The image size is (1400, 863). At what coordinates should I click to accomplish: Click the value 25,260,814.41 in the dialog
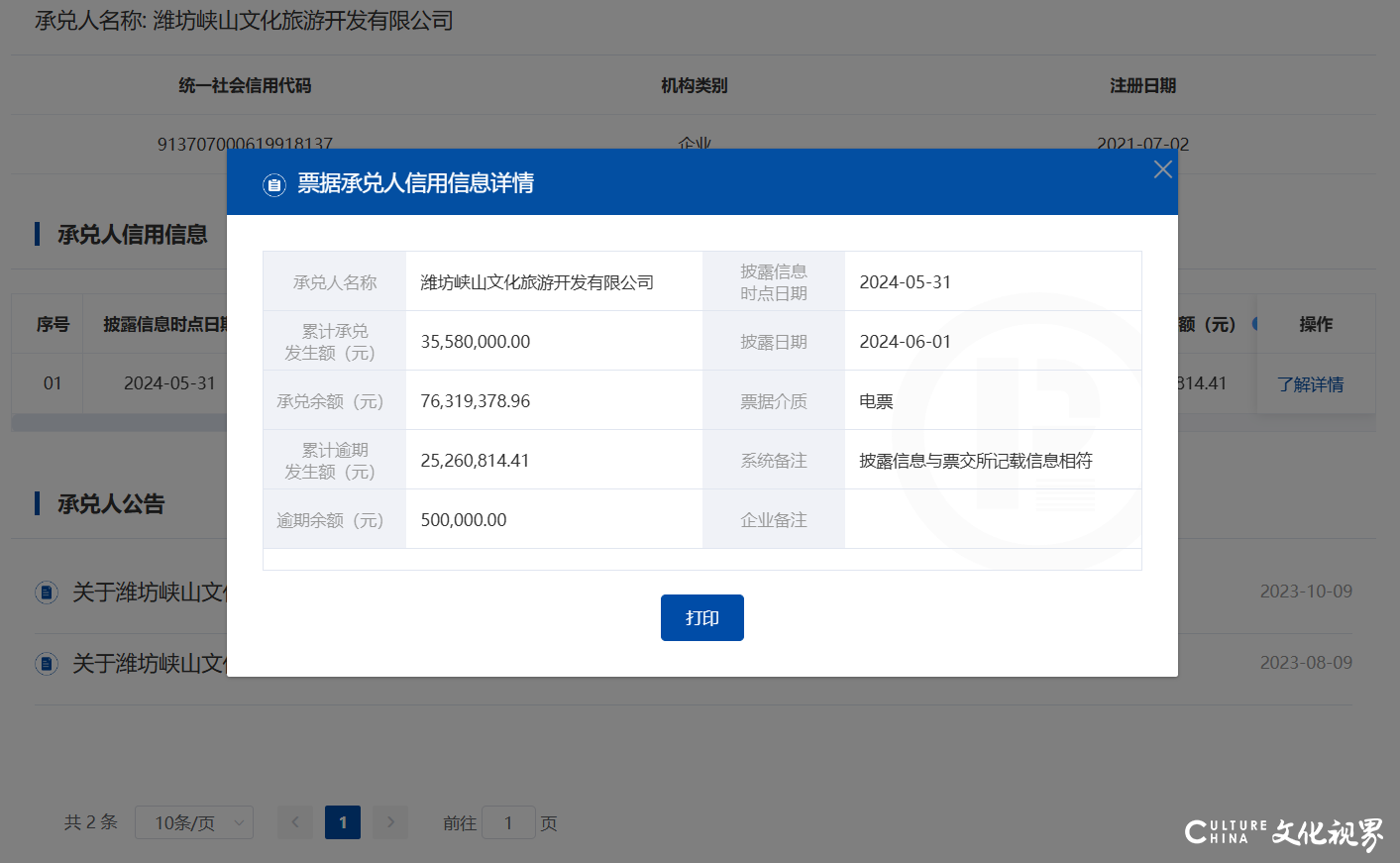point(475,461)
